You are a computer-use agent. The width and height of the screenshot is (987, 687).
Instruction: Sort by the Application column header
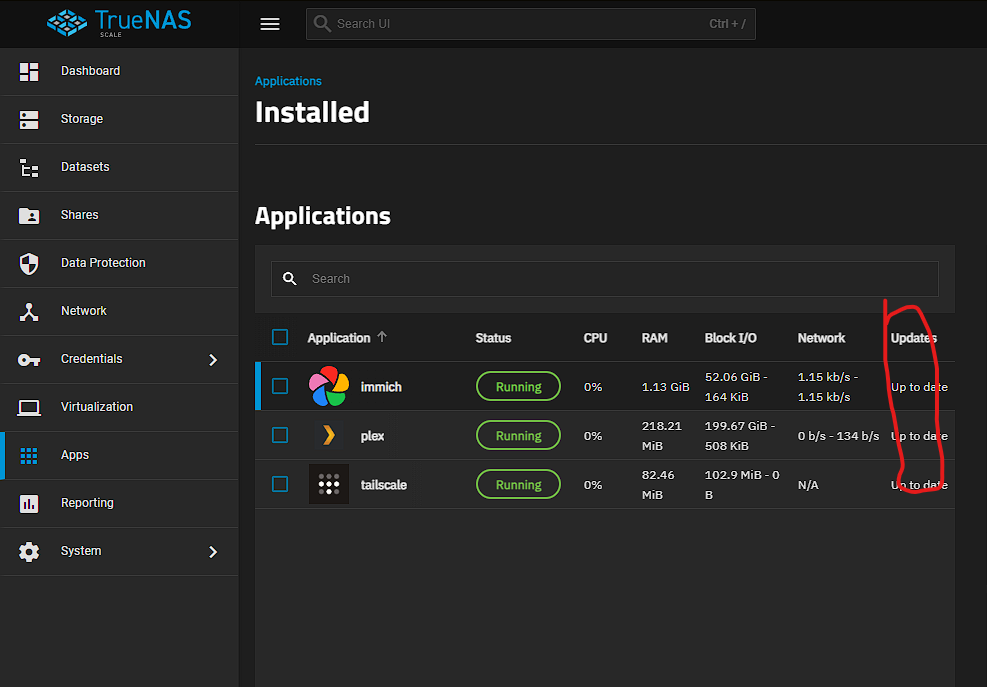[339, 338]
